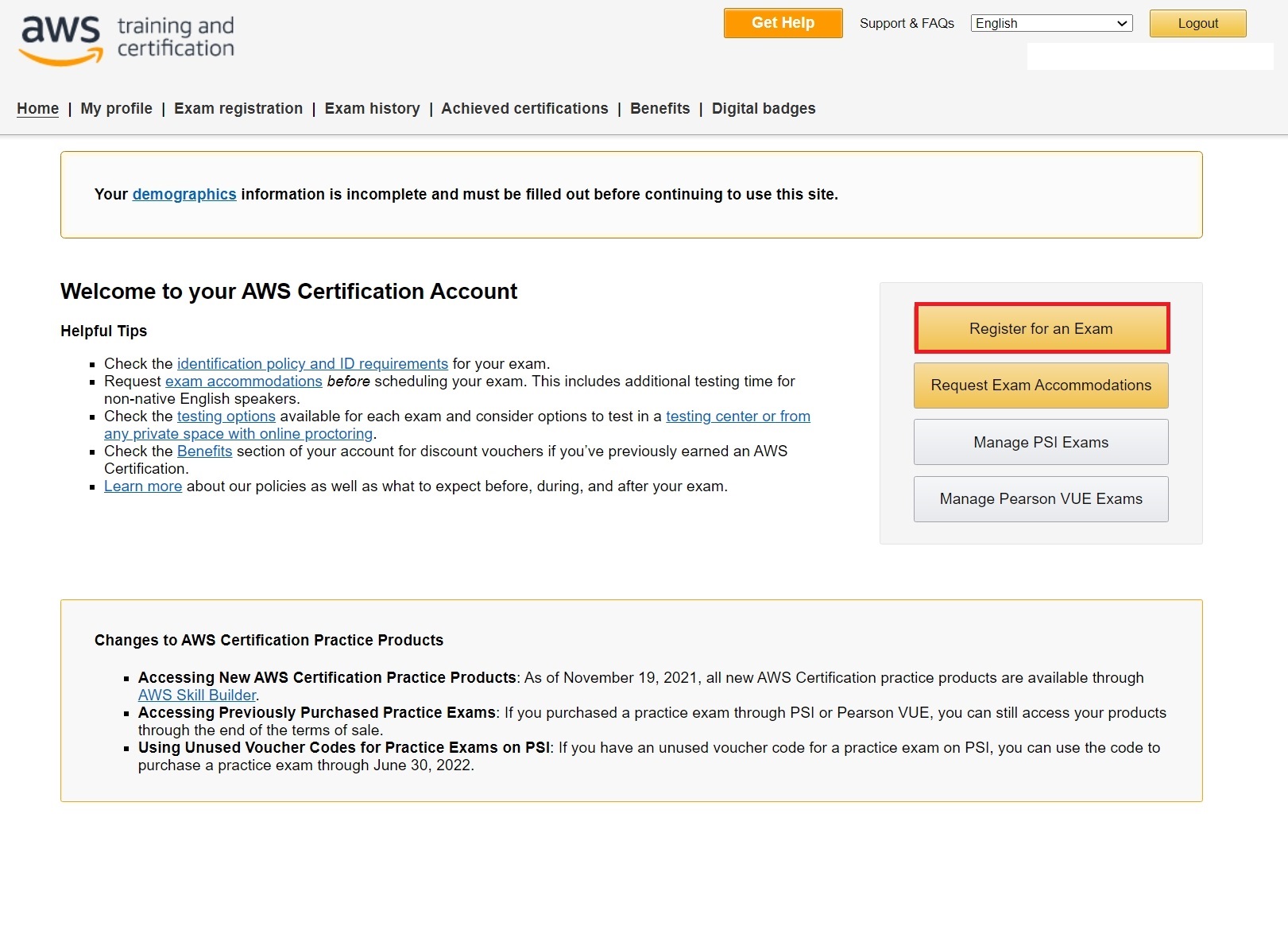Open the testing center or online proctoring link
Image resolution: width=1288 pixels, height=930 pixels.
(738, 417)
